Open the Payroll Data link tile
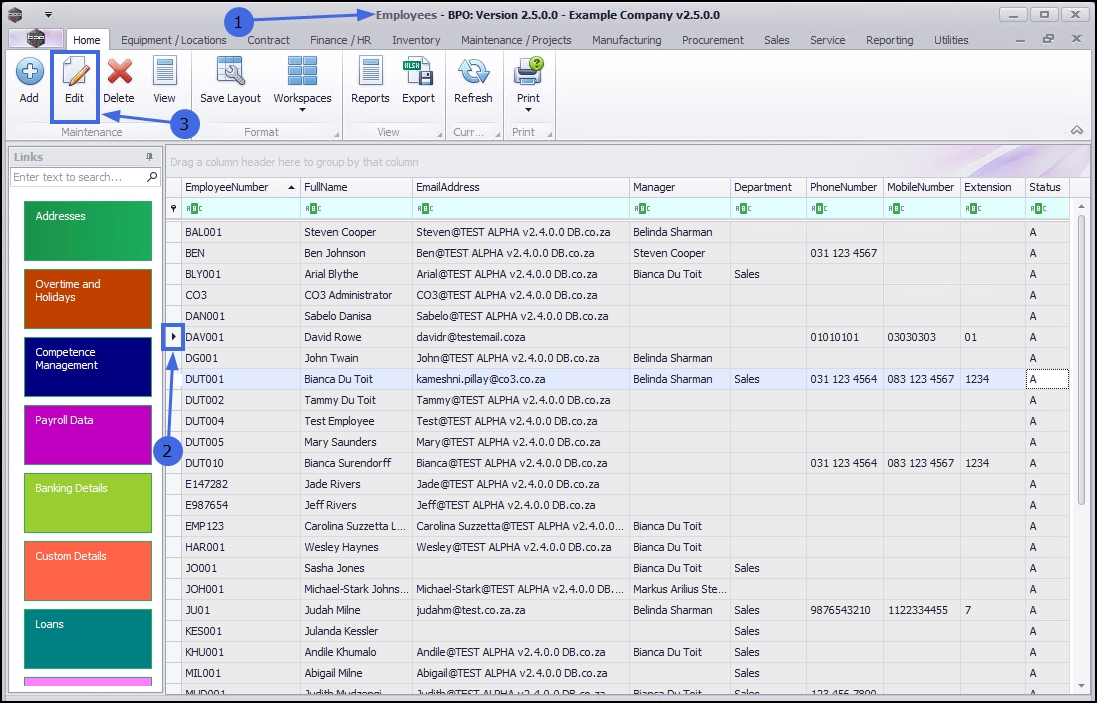Image resolution: width=1097 pixels, height=703 pixels. 87,434
